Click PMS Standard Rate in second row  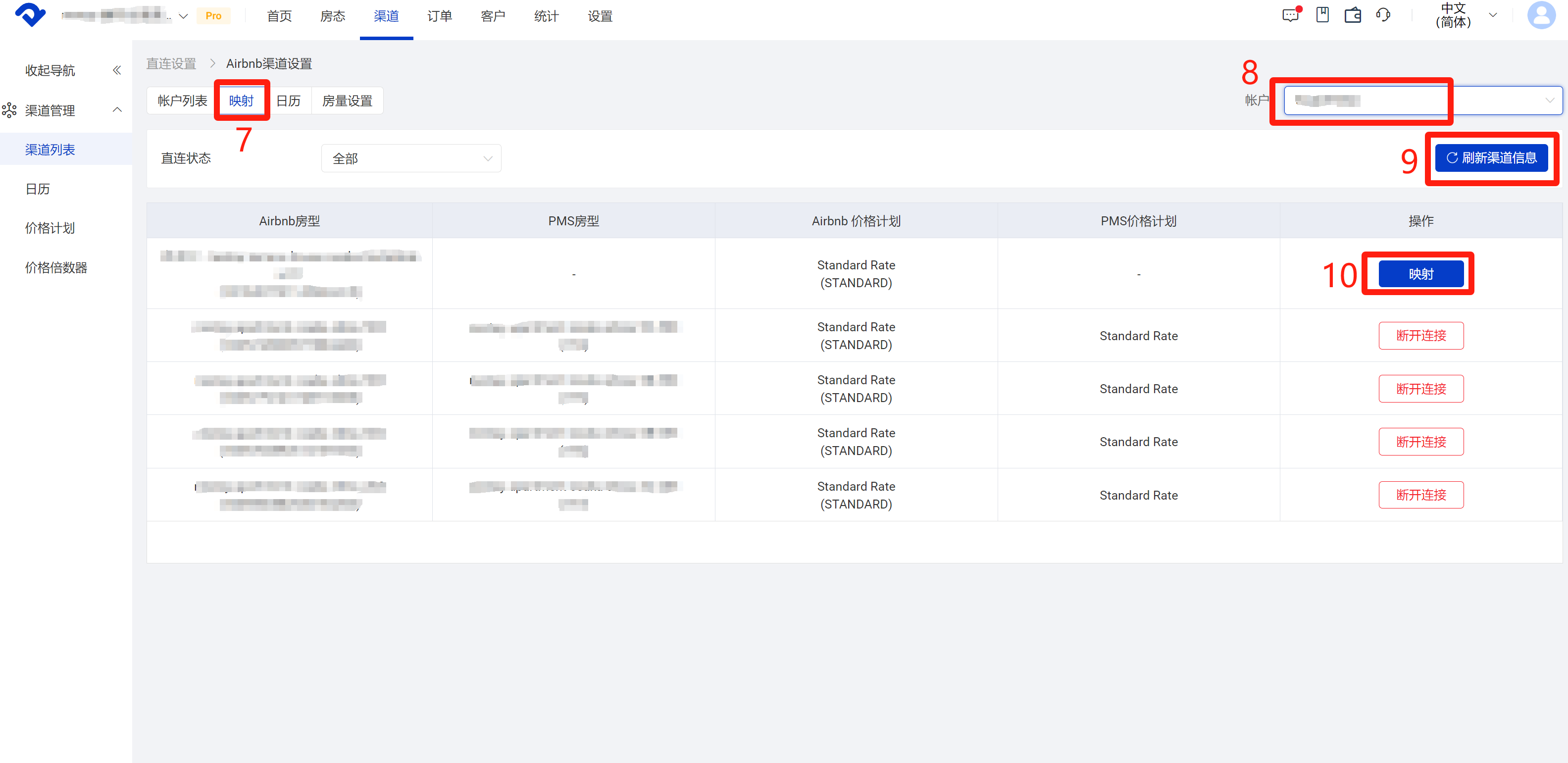(1138, 336)
